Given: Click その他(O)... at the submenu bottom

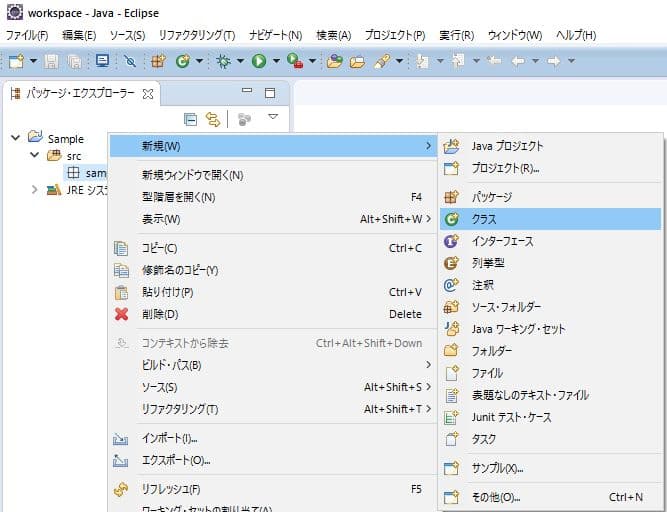Looking at the screenshot, I should 496,497.
